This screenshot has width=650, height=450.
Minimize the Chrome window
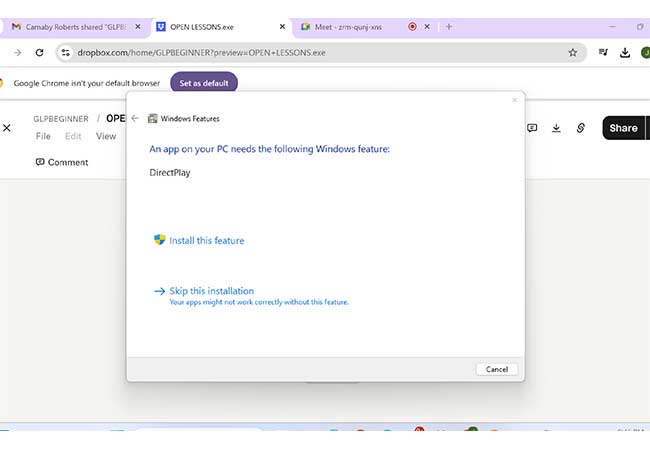[x=612, y=27]
